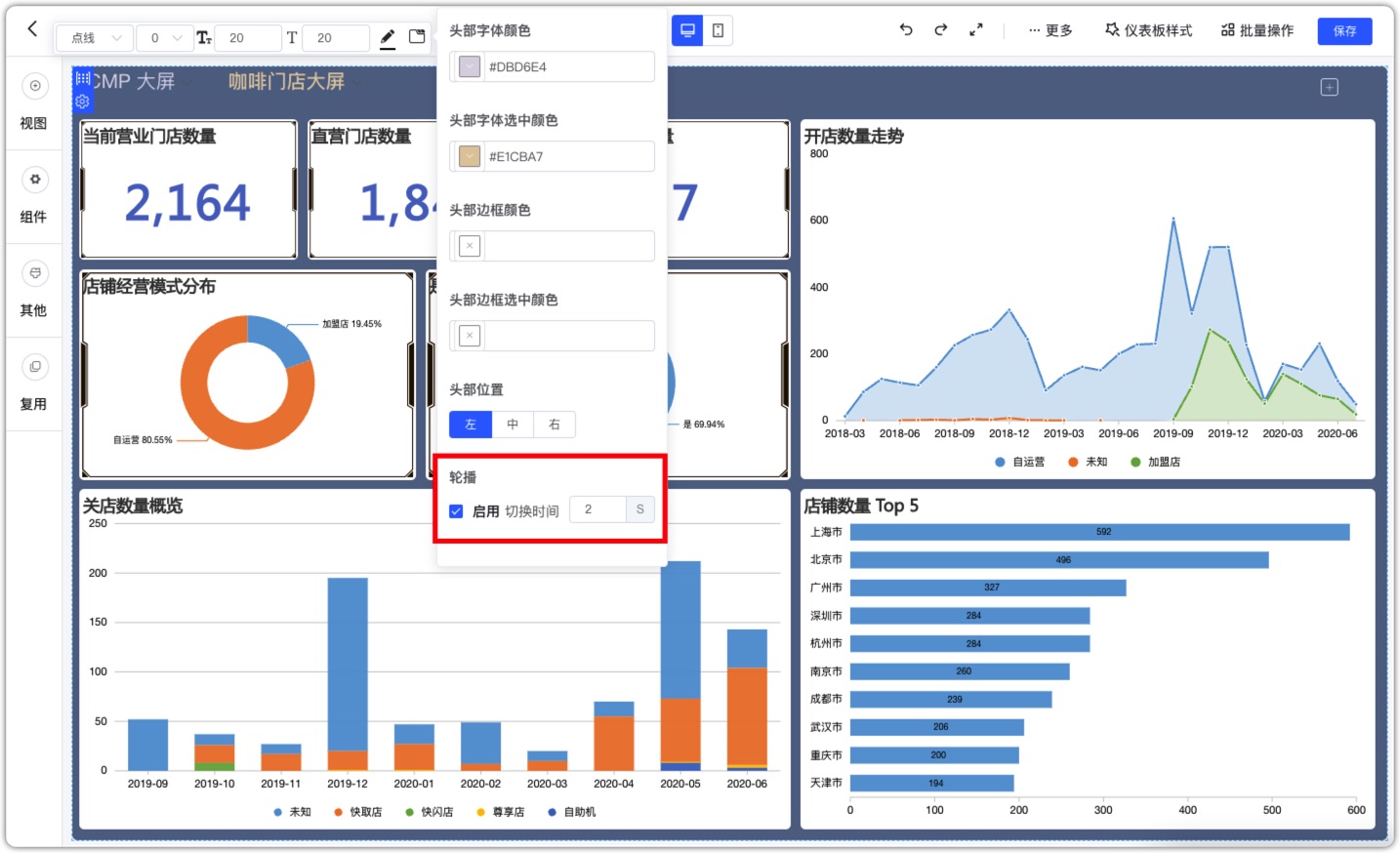Open the 视图 sidebar panel

click(x=34, y=102)
